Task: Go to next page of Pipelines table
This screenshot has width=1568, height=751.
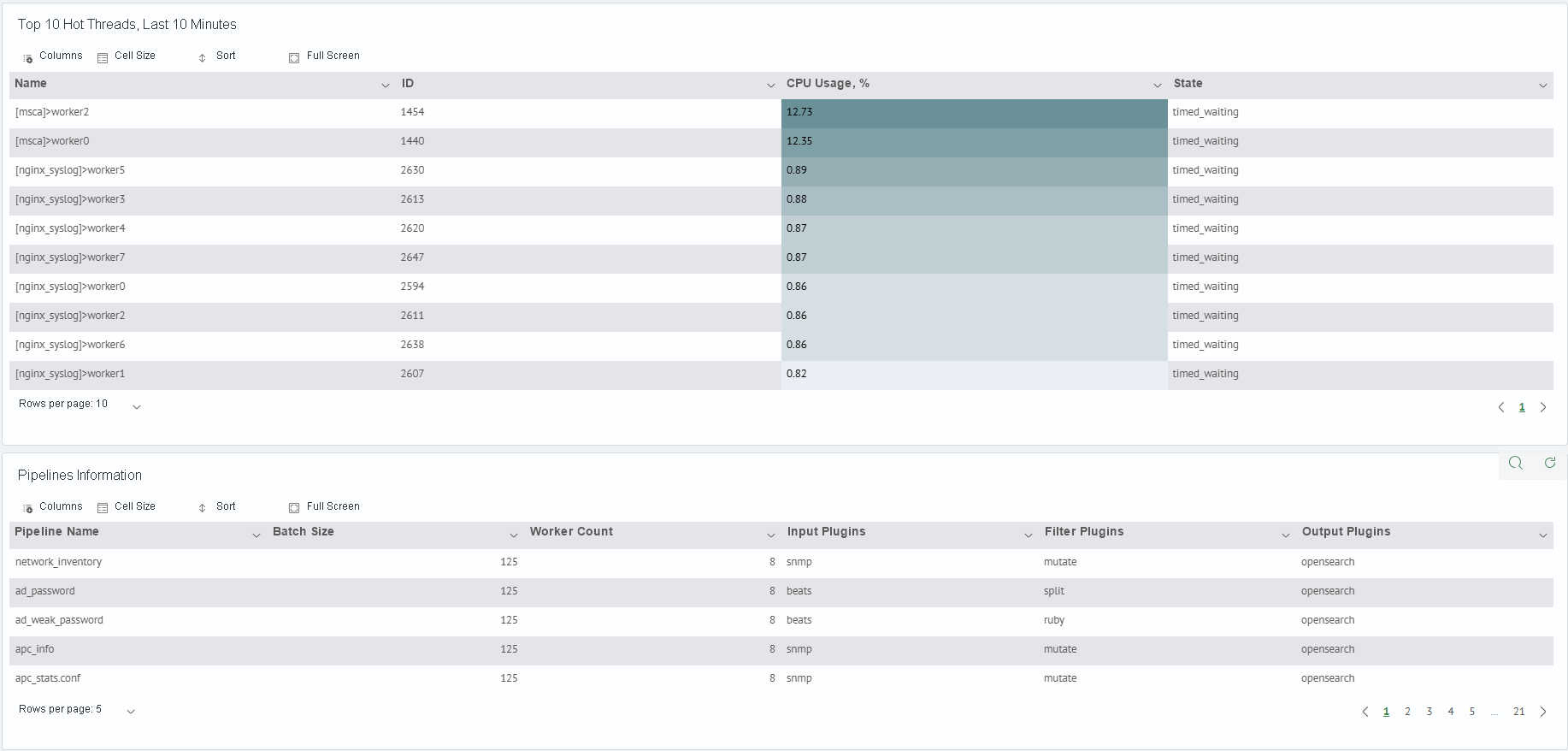Action: pos(1543,712)
